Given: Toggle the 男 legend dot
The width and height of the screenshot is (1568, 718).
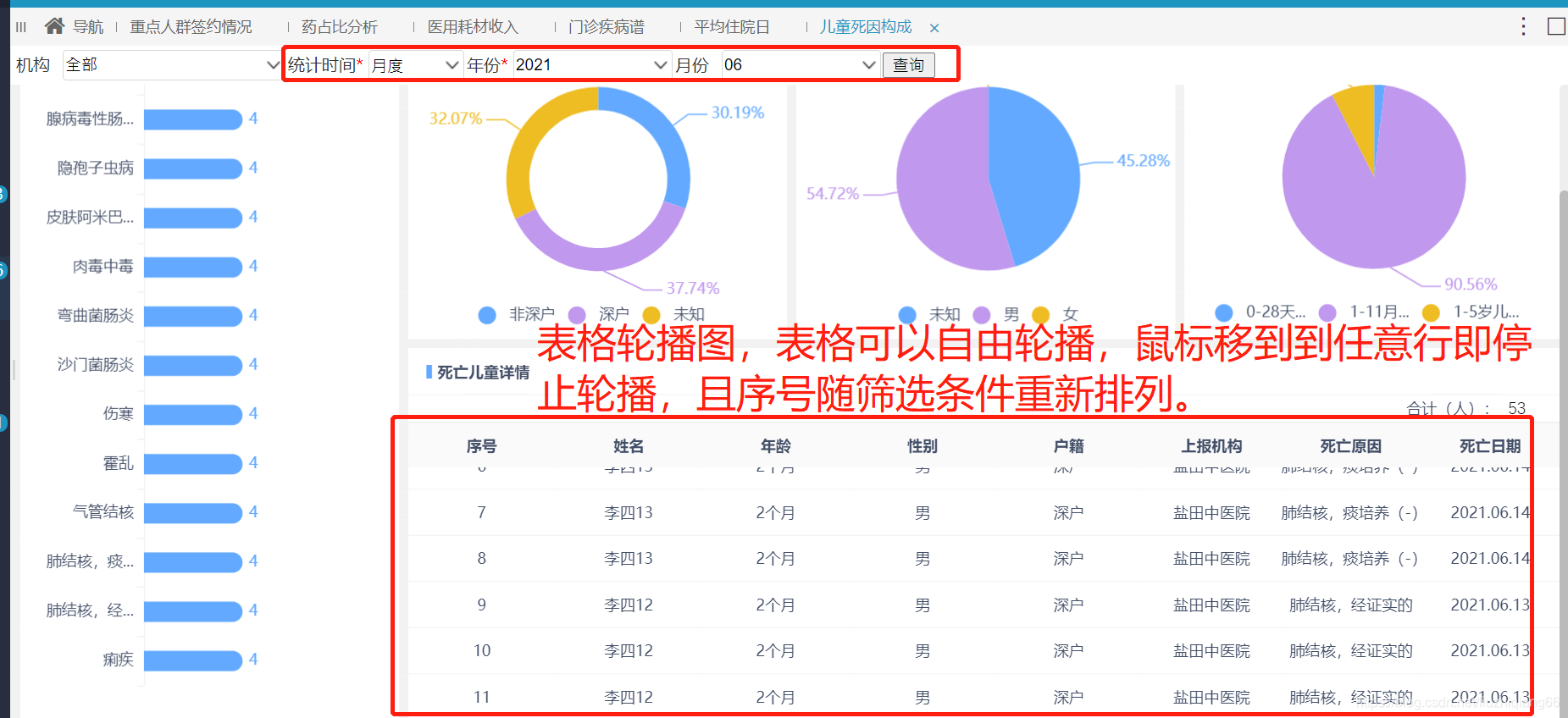Looking at the screenshot, I should pyautogui.click(x=982, y=315).
